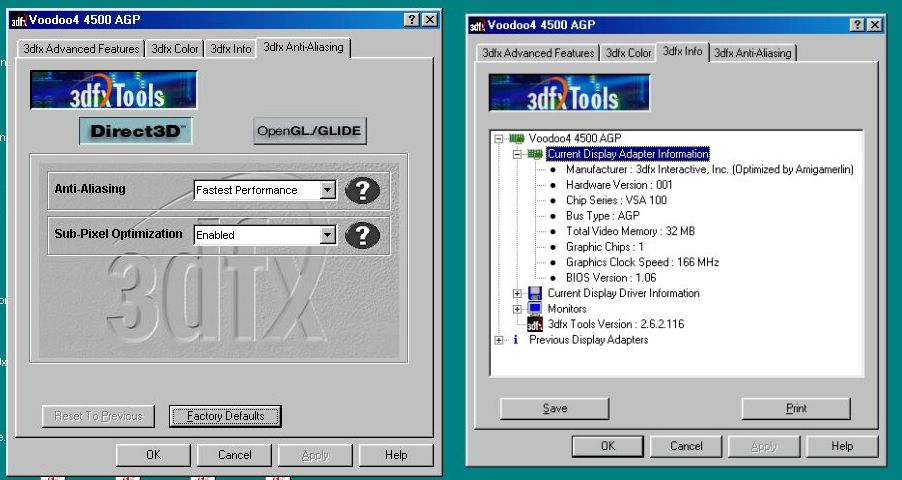Click the Direct3D button in left window
The height and width of the screenshot is (480, 902).
[136, 131]
